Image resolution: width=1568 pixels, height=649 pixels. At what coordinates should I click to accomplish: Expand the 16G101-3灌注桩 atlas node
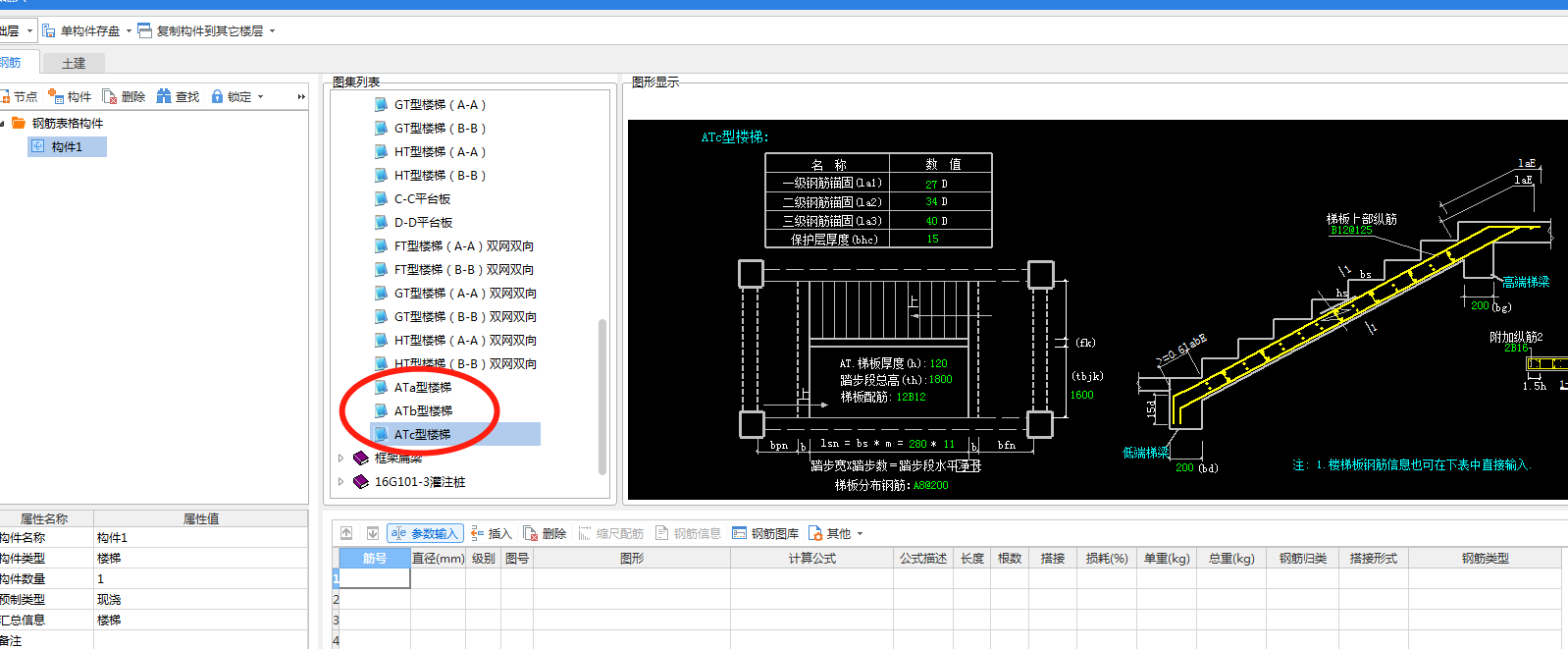[x=340, y=482]
